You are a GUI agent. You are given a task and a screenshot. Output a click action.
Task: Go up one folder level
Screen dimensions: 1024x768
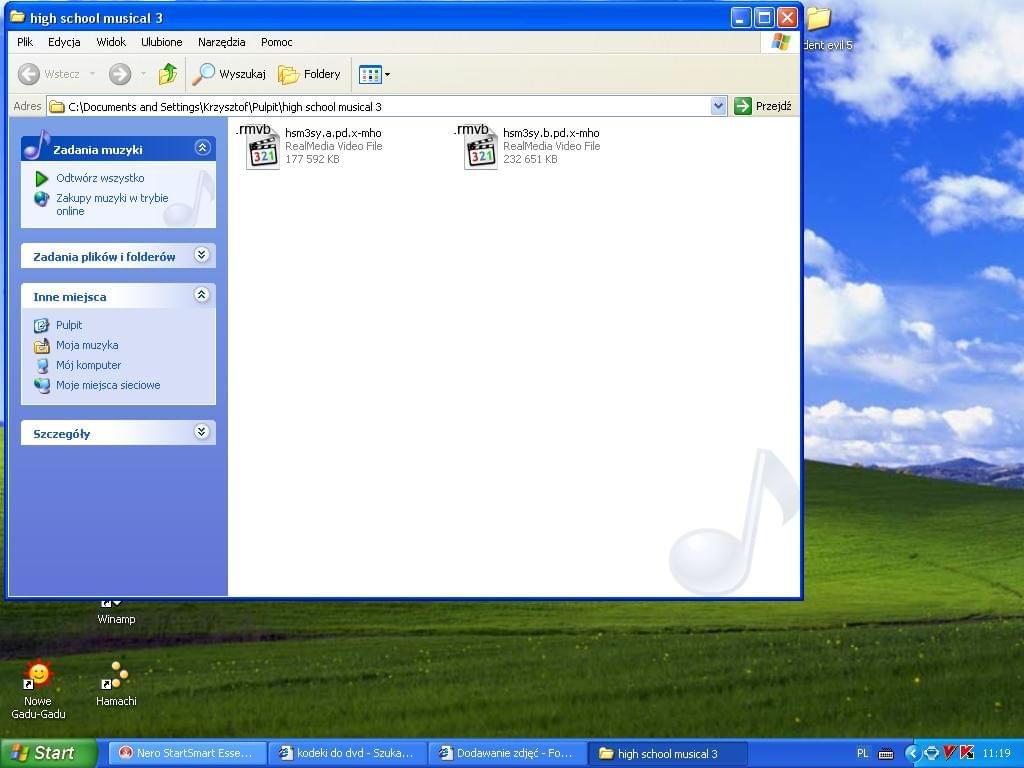[168, 74]
